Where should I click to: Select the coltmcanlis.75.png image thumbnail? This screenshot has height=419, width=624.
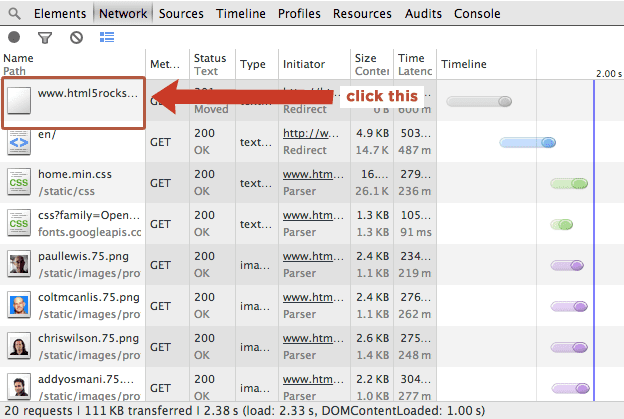(x=20, y=305)
